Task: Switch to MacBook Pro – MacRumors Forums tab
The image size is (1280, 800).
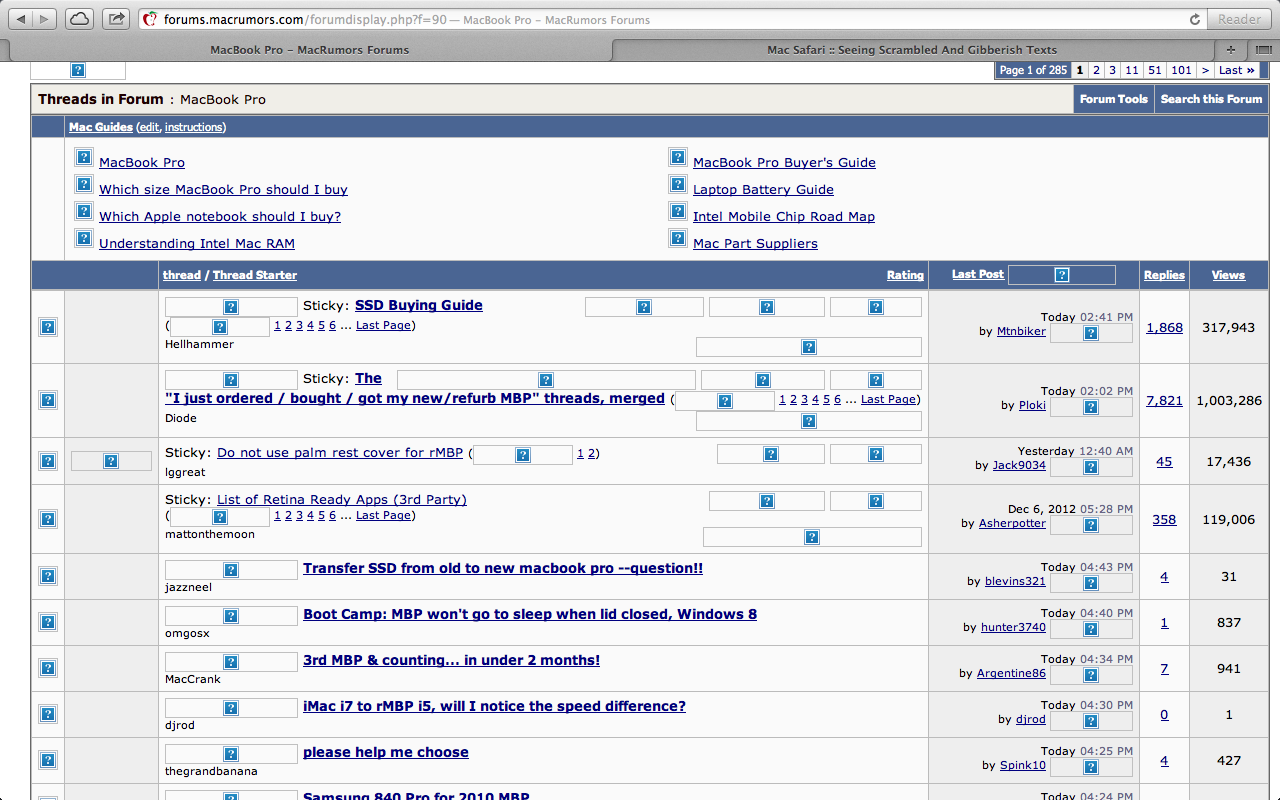Action: click(x=309, y=49)
